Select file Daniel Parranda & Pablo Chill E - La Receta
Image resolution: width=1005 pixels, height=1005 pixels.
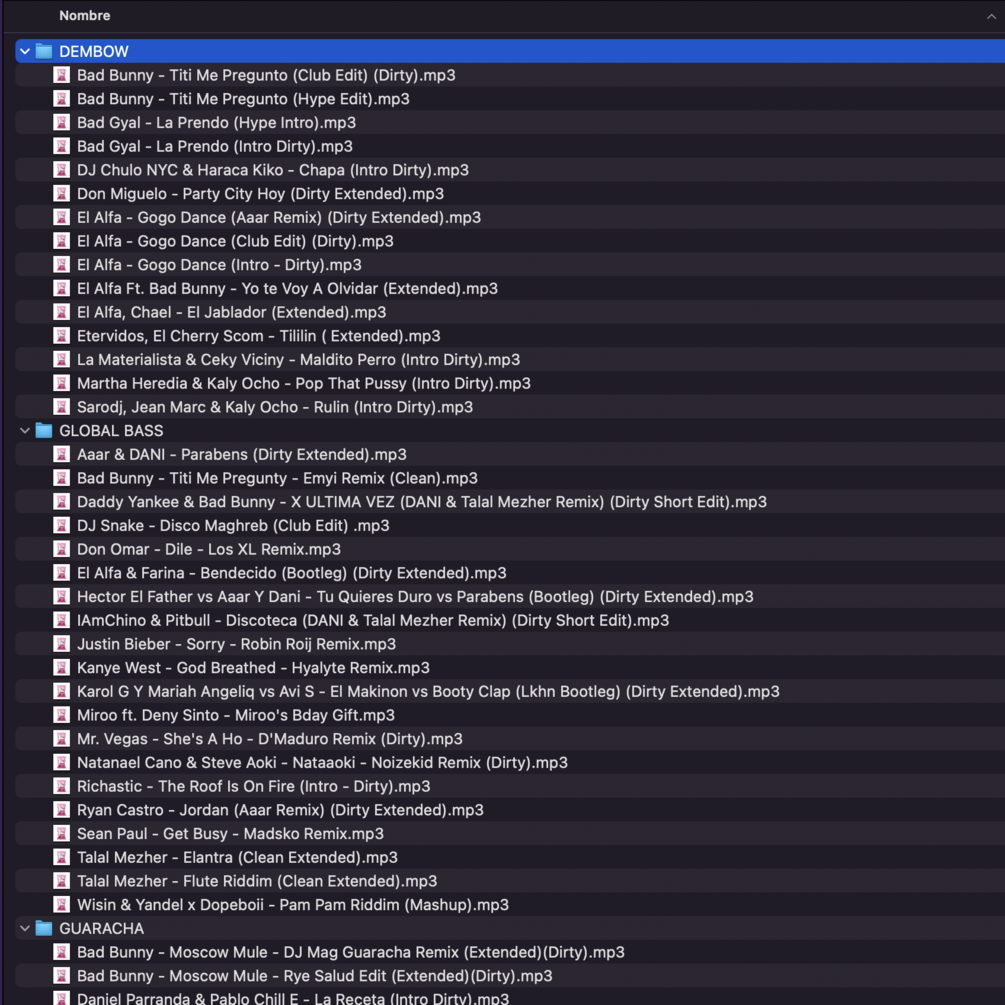coord(293,998)
